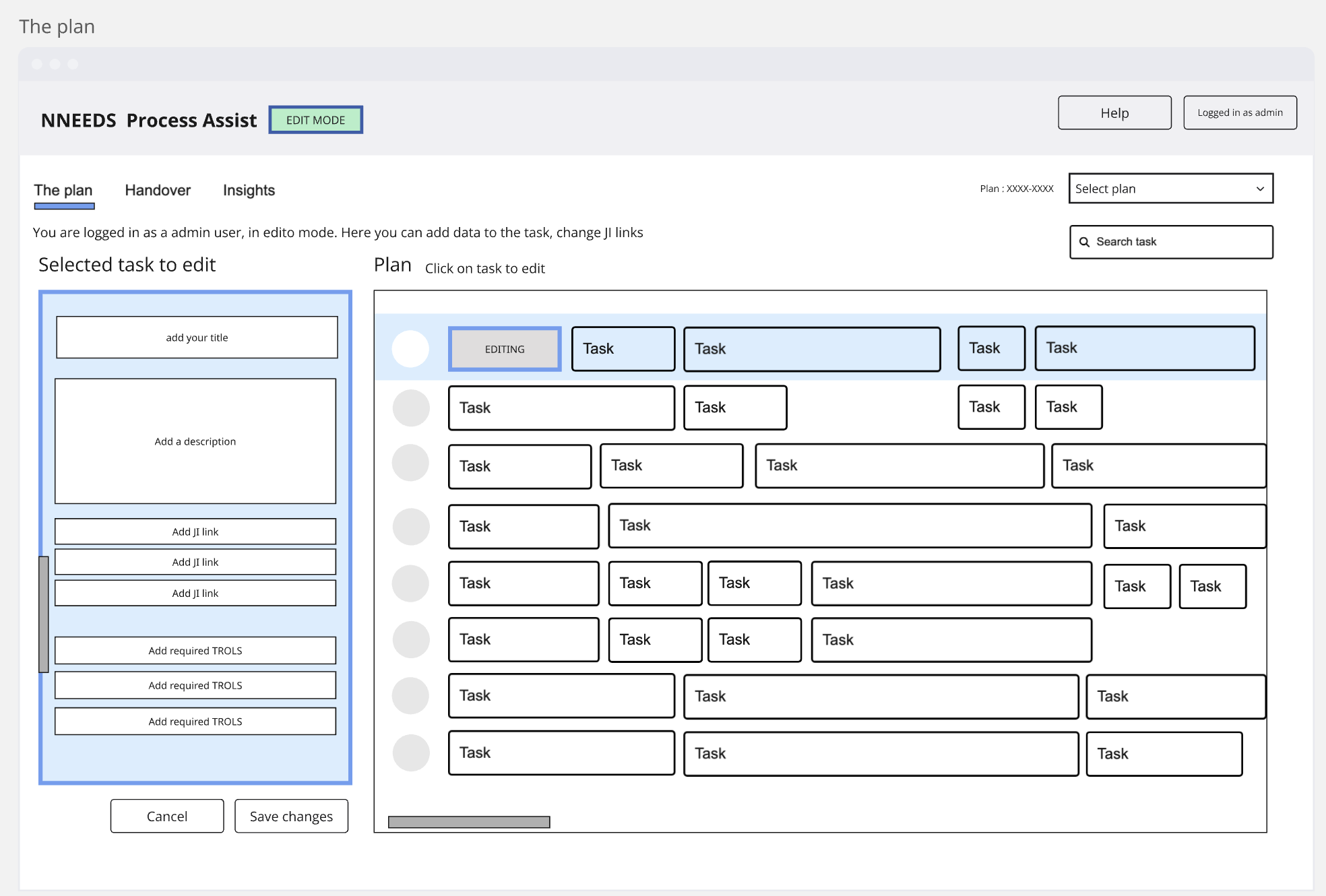The height and width of the screenshot is (896, 1326).
Task: Select the circle on the fourth plan row
Action: coord(411,527)
